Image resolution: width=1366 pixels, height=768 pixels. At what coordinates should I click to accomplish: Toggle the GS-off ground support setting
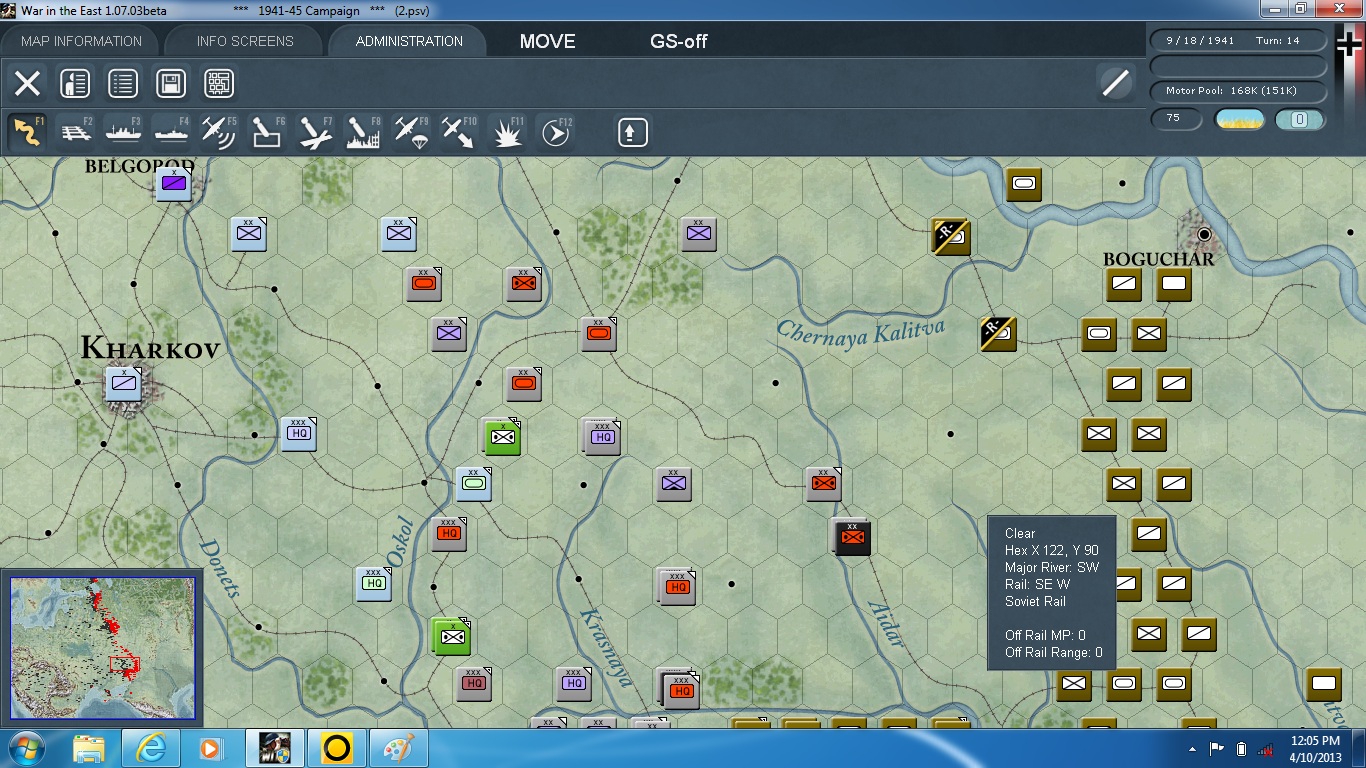(x=679, y=42)
